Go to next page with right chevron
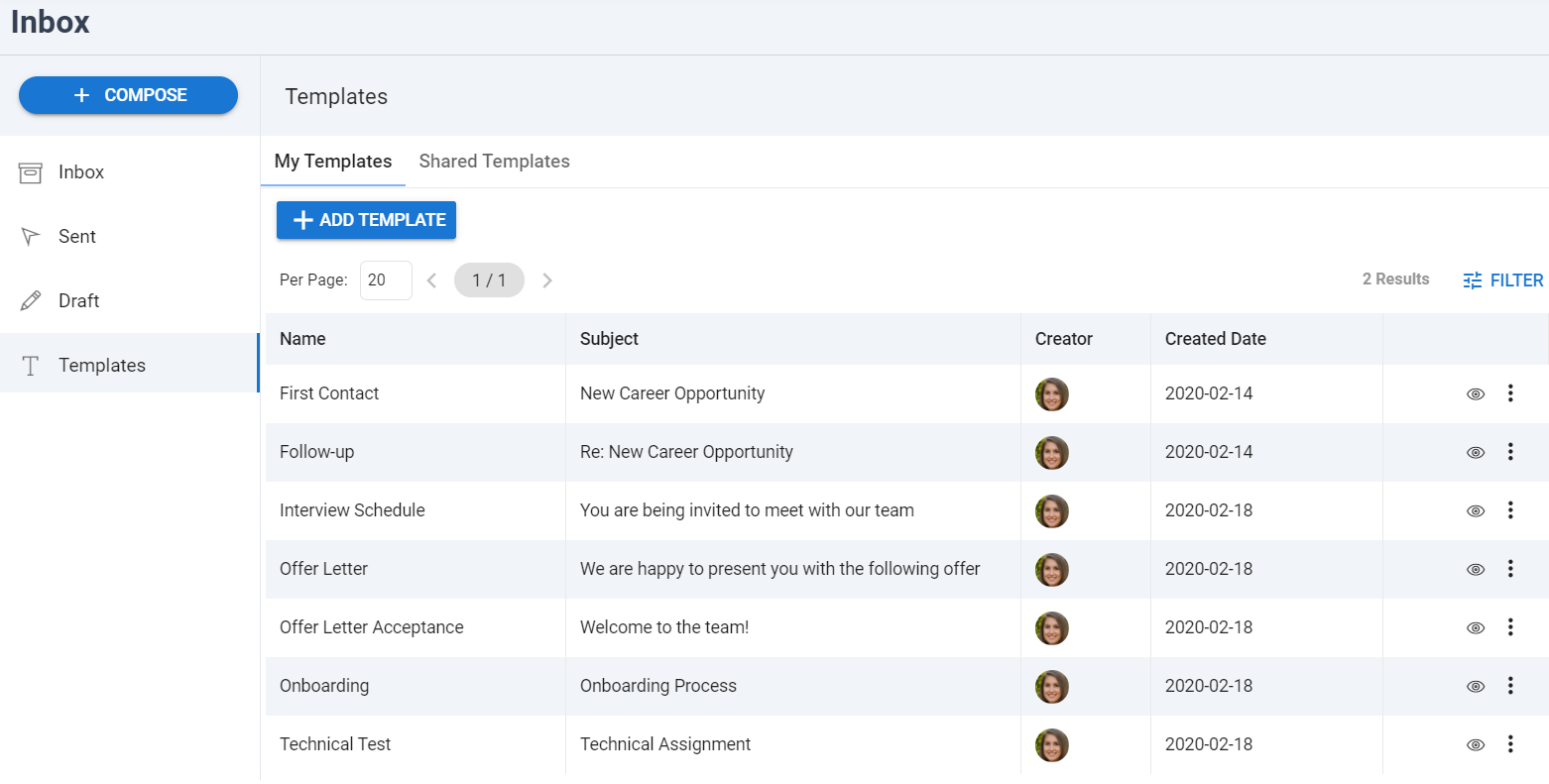This screenshot has width=1549, height=784. 547,280
